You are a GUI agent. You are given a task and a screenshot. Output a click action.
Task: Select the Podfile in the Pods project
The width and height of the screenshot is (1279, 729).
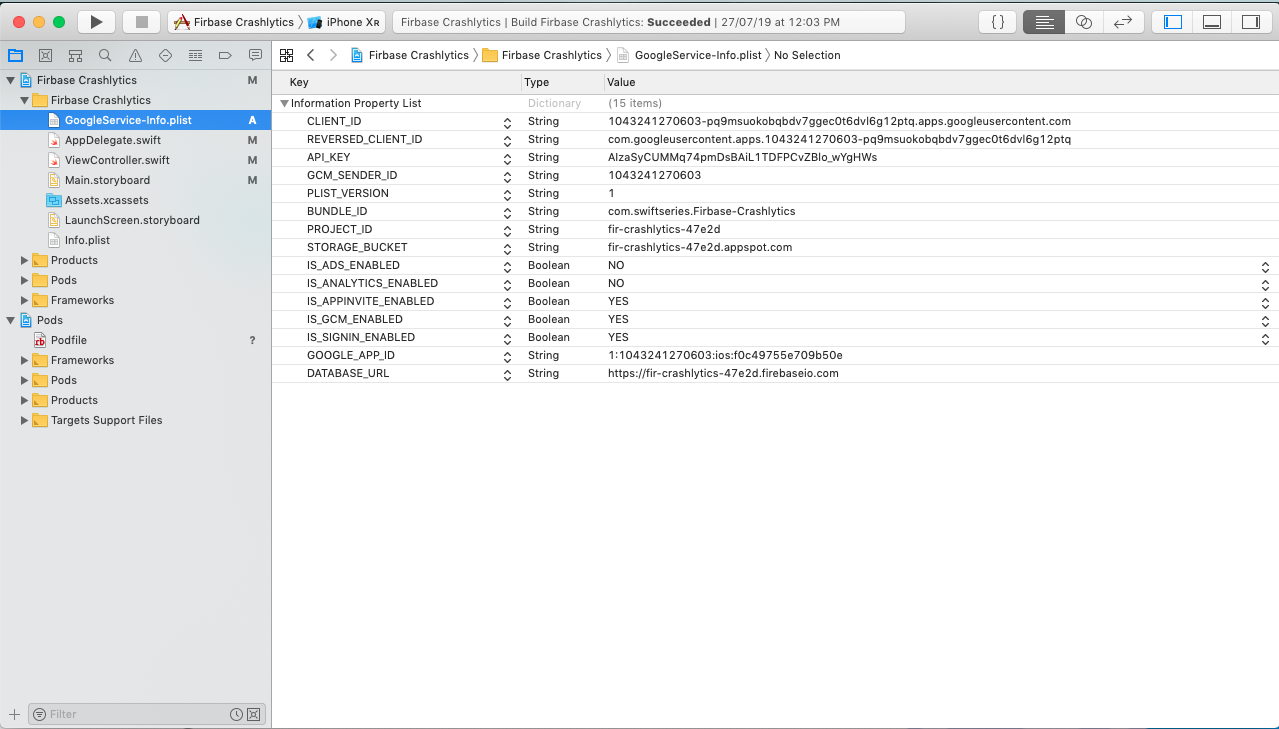[x=68, y=340]
